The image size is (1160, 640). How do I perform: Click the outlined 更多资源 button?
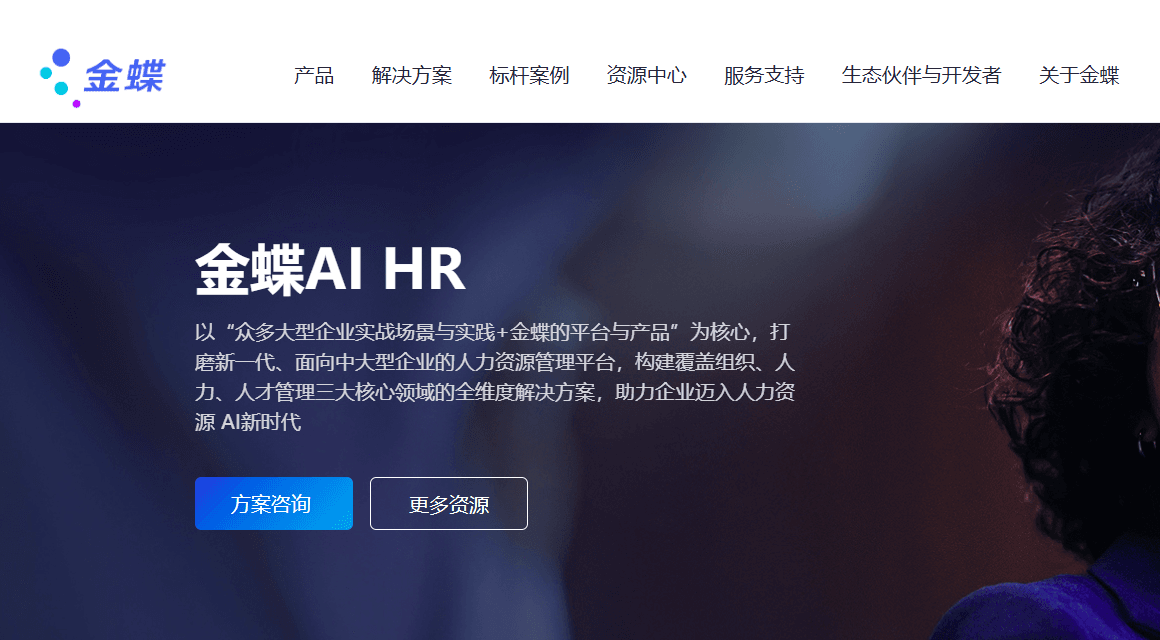tap(449, 504)
